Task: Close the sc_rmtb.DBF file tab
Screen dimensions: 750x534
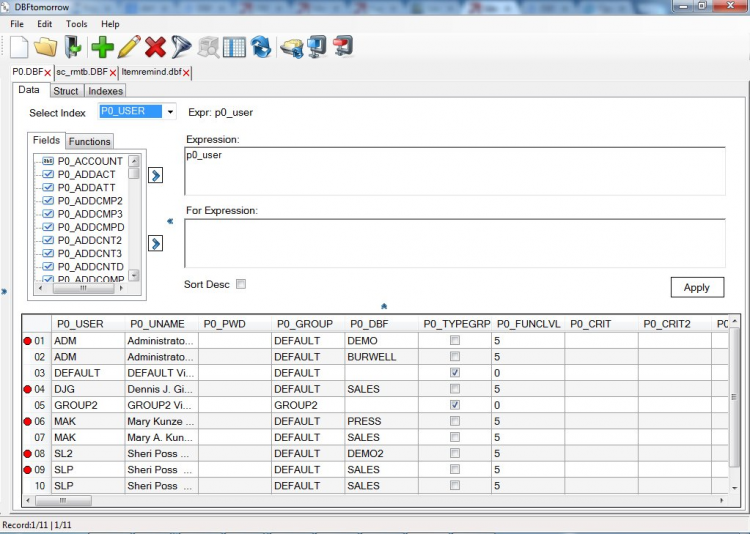Action: click(x=113, y=73)
